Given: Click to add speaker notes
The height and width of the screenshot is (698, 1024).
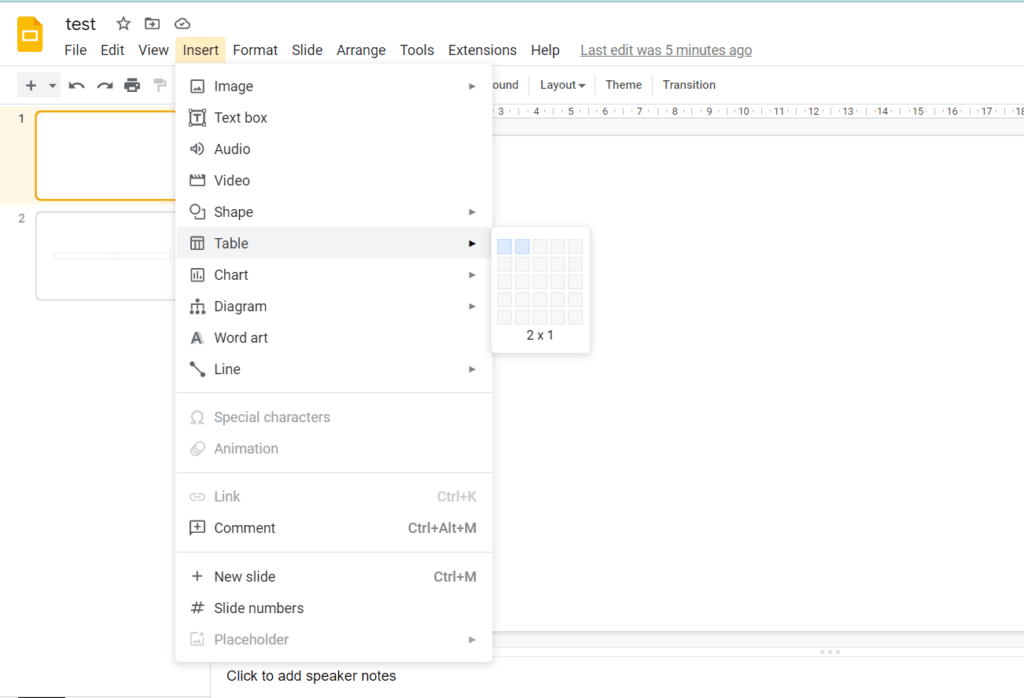Looking at the screenshot, I should [x=312, y=676].
